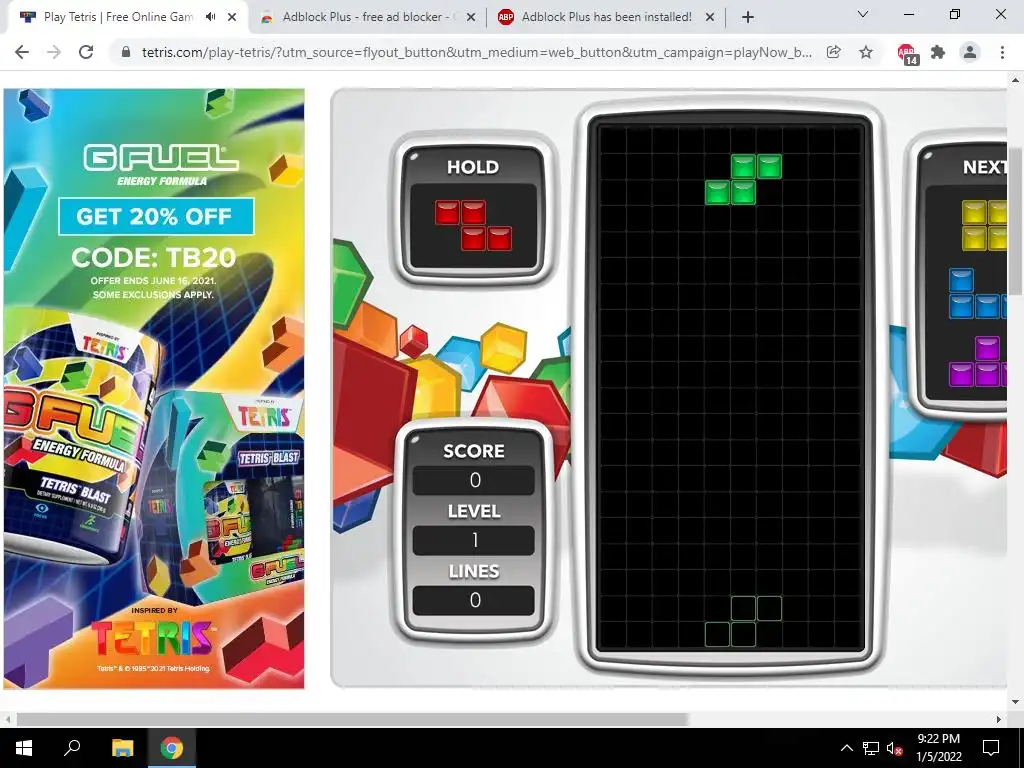Click the vertical scrollbar down arrow

tap(1016, 702)
